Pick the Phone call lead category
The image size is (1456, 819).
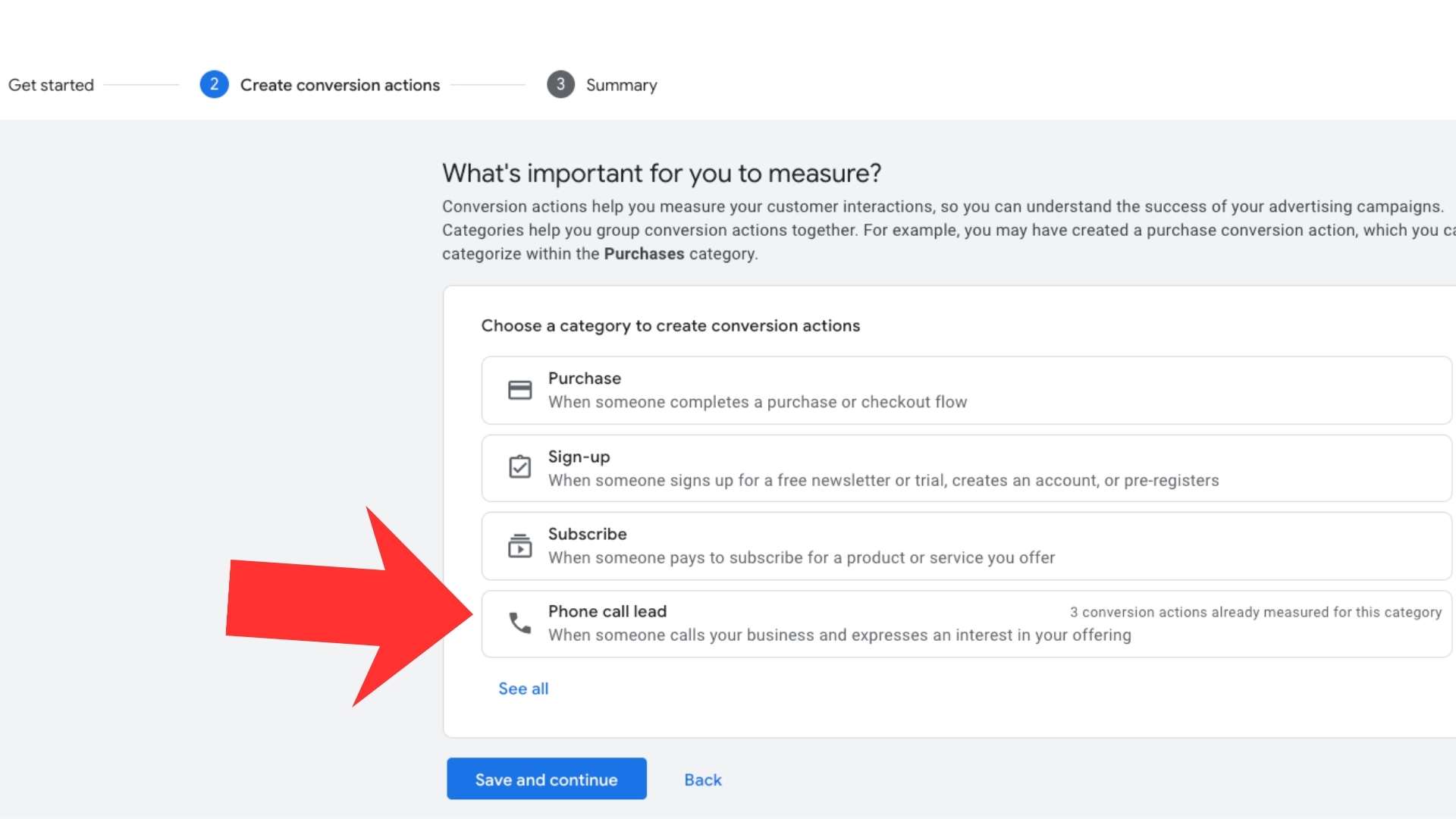pos(607,611)
